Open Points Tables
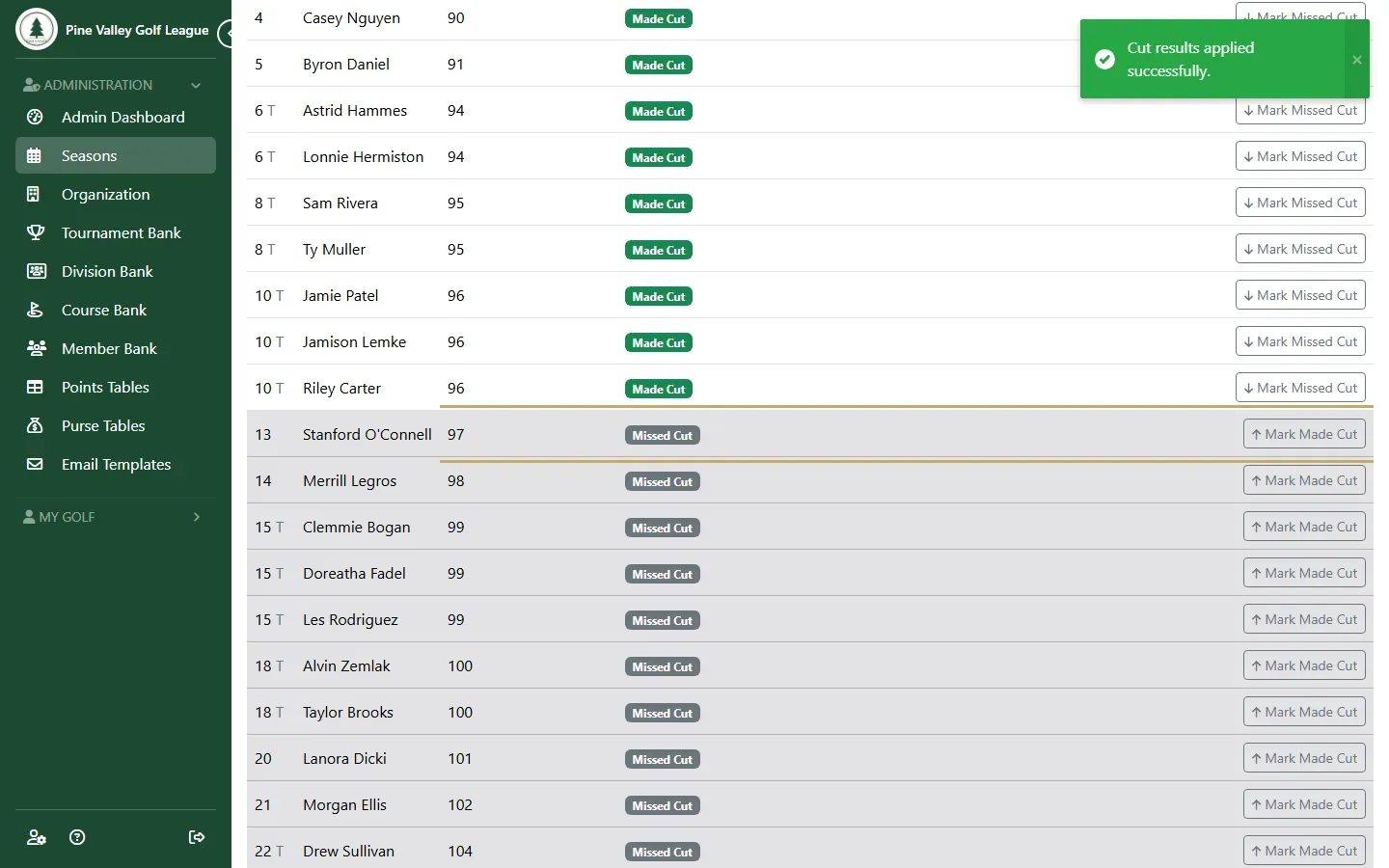The height and width of the screenshot is (868, 1389). (116, 387)
